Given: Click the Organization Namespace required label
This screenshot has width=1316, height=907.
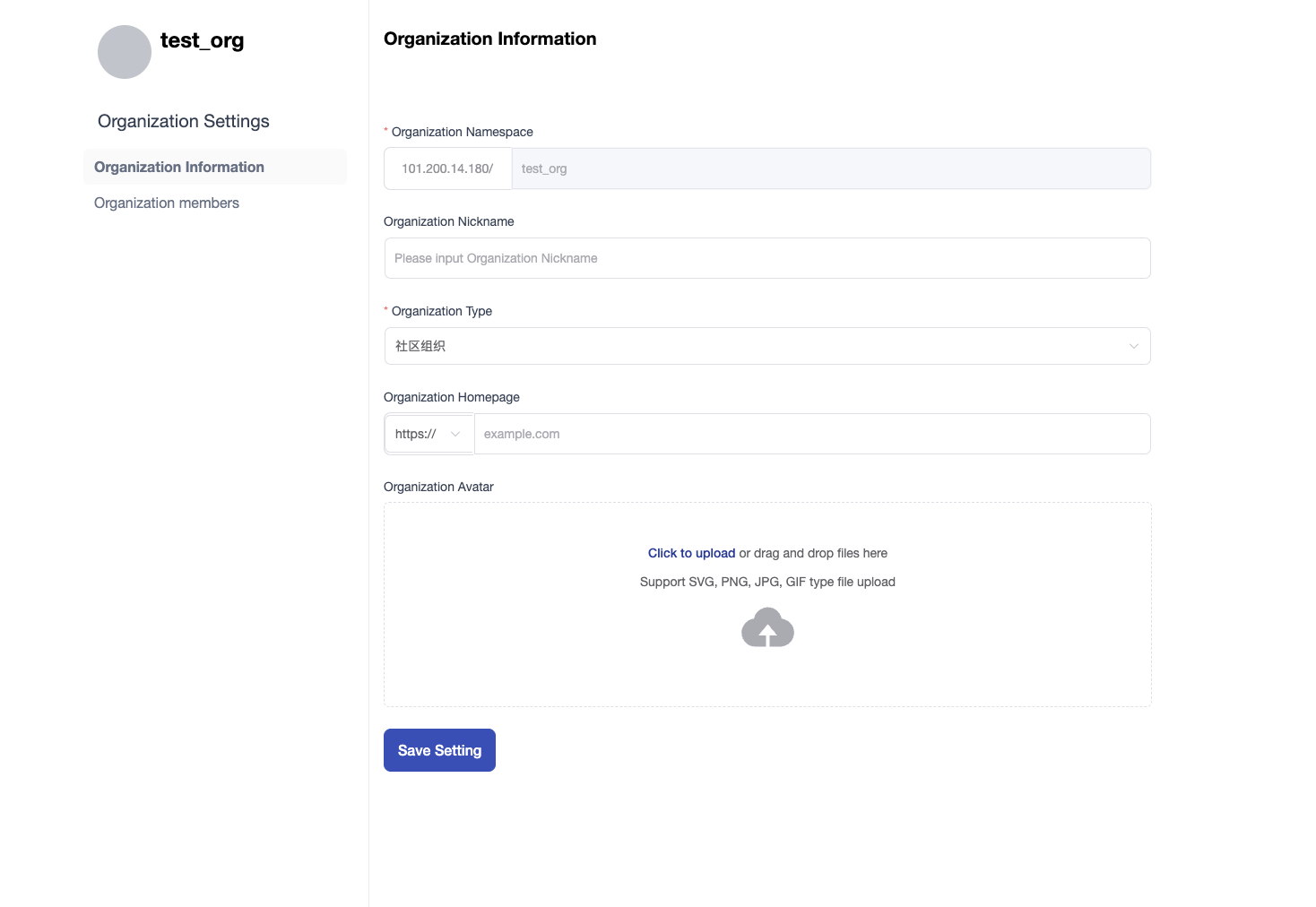Looking at the screenshot, I should tap(462, 132).
